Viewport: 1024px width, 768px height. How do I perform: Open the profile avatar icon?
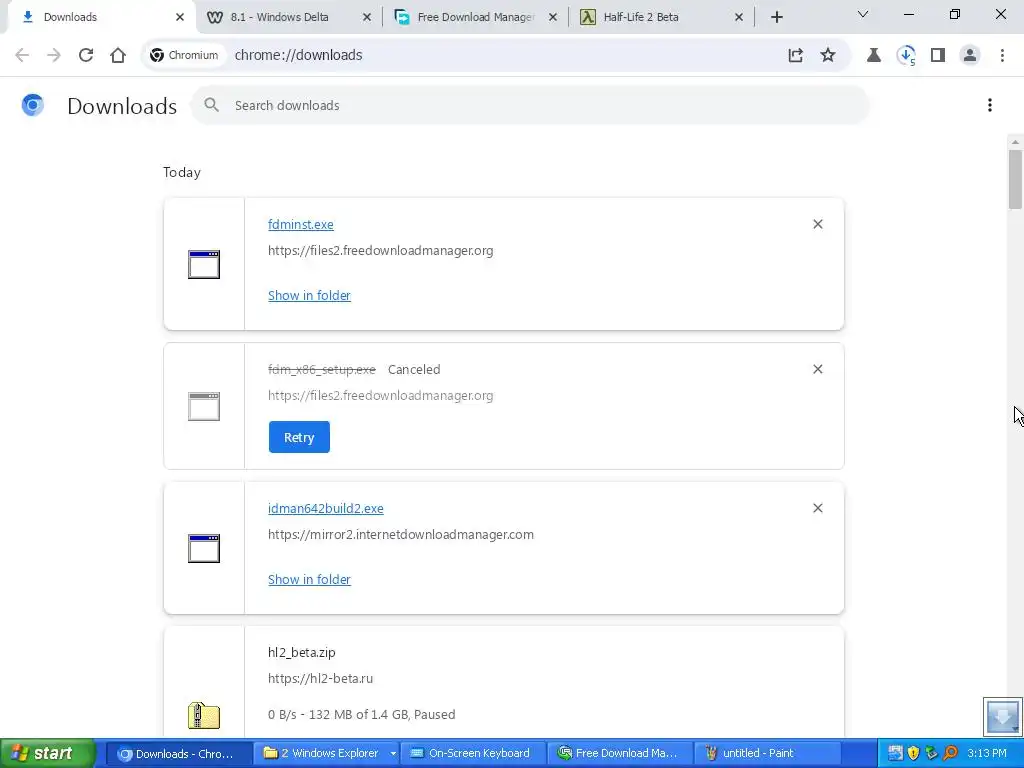pyautogui.click(x=970, y=55)
